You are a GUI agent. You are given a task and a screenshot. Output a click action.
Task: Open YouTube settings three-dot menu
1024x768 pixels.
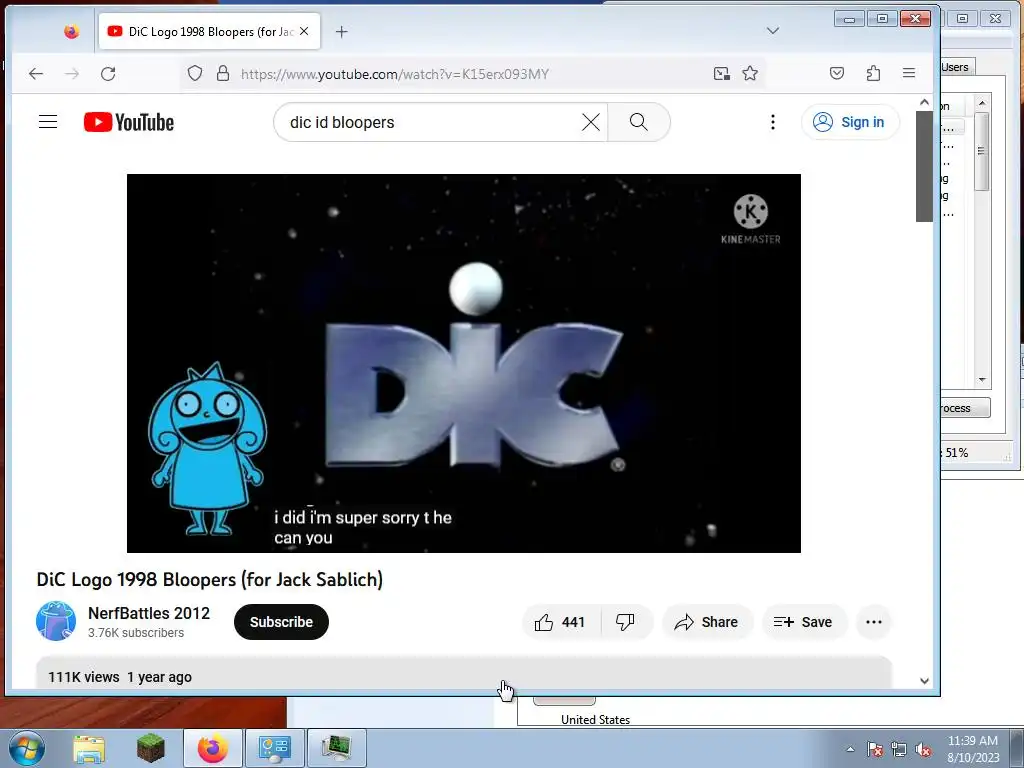(773, 122)
